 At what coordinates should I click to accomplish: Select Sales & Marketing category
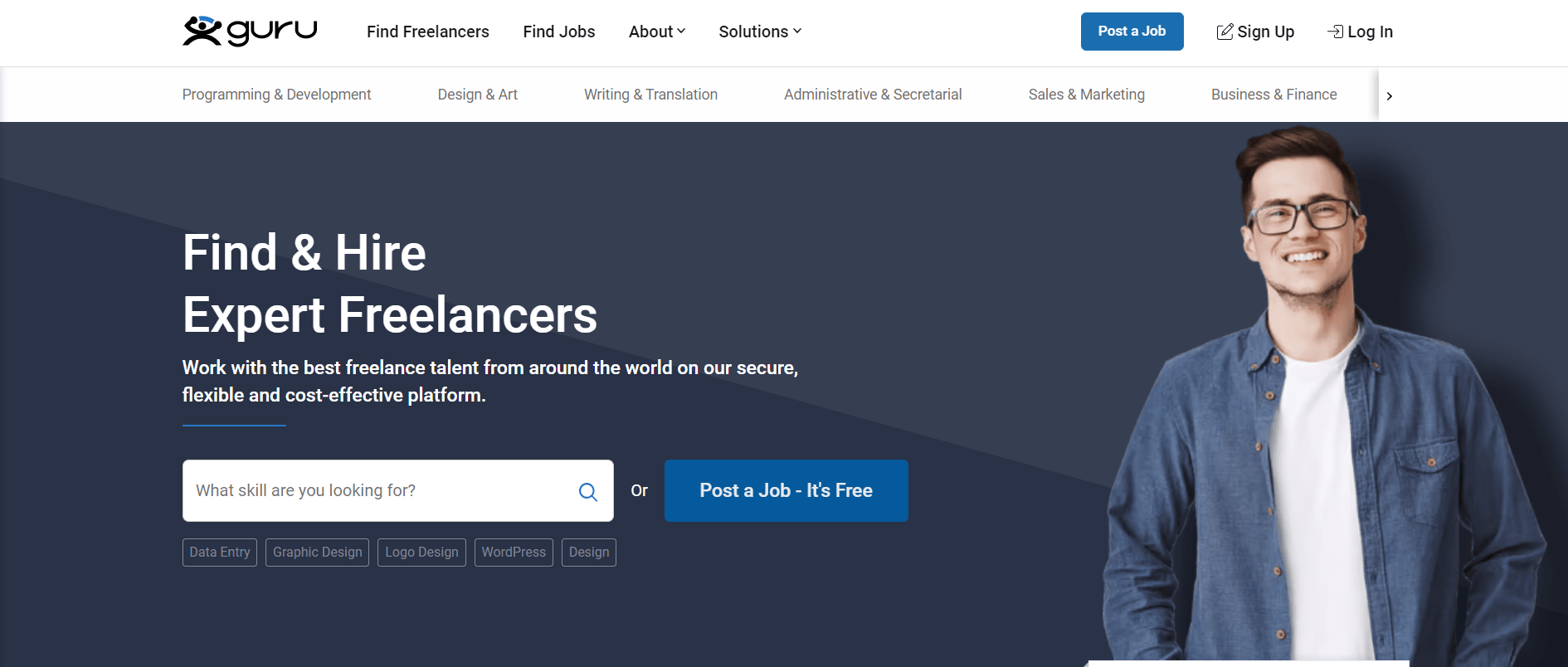(x=1087, y=95)
